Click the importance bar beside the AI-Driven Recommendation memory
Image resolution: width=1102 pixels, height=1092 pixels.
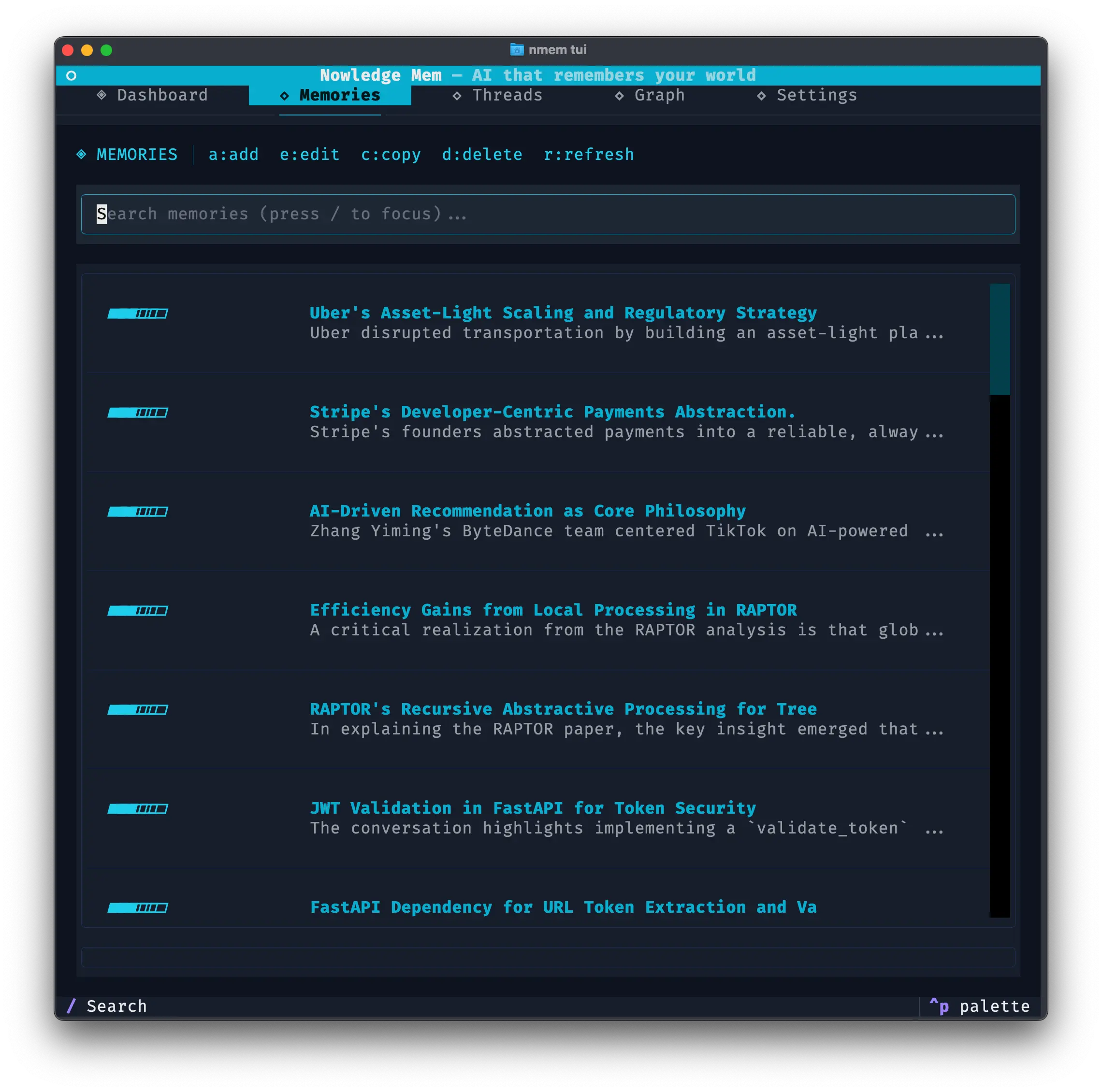[x=137, y=512]
